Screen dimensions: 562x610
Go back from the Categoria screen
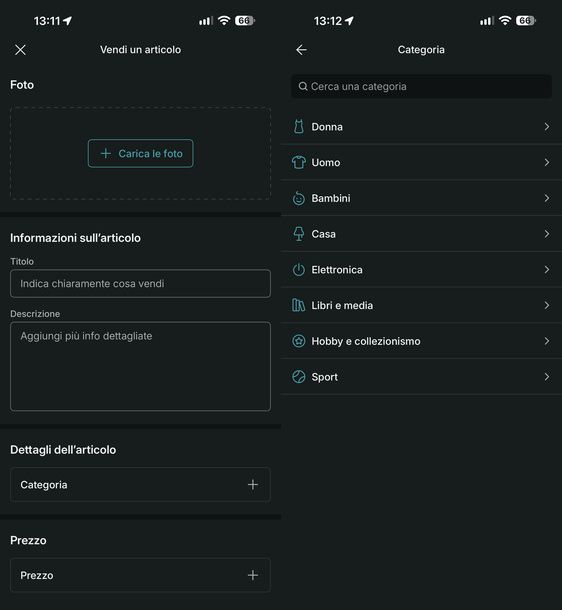[x=301, y=50]
